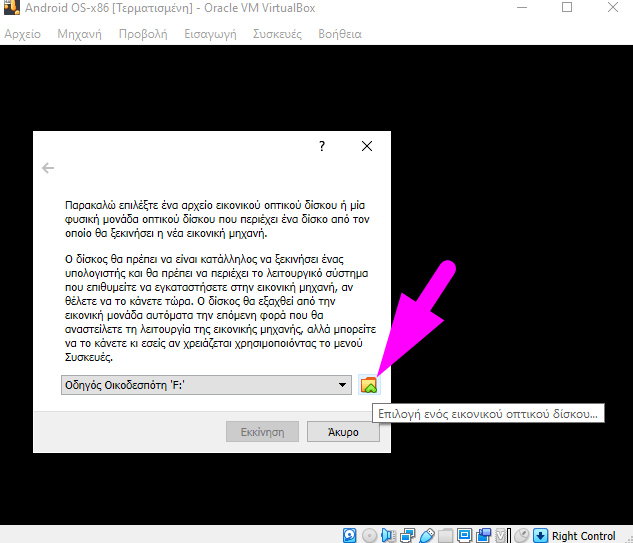633x543 pixels.
Task: Click the Εκκίνηση button
Action: (262, 432)
